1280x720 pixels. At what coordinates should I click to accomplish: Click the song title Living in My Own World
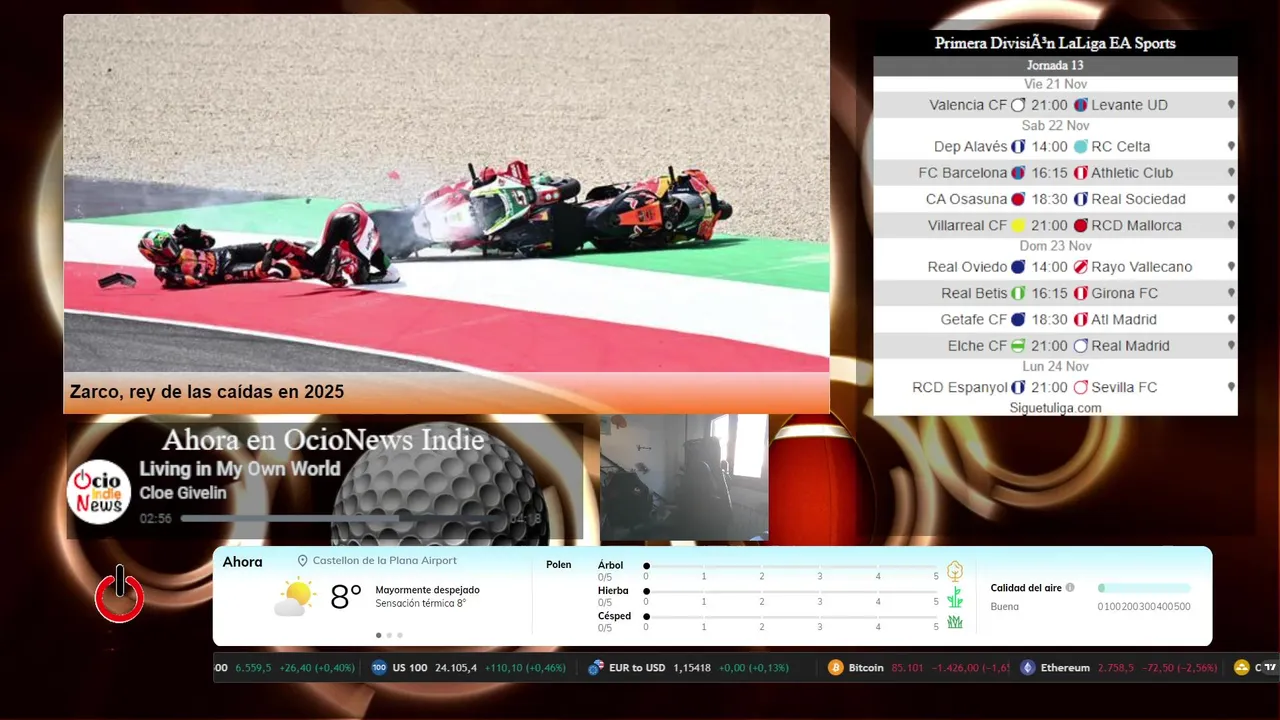(x=240, y=469)
